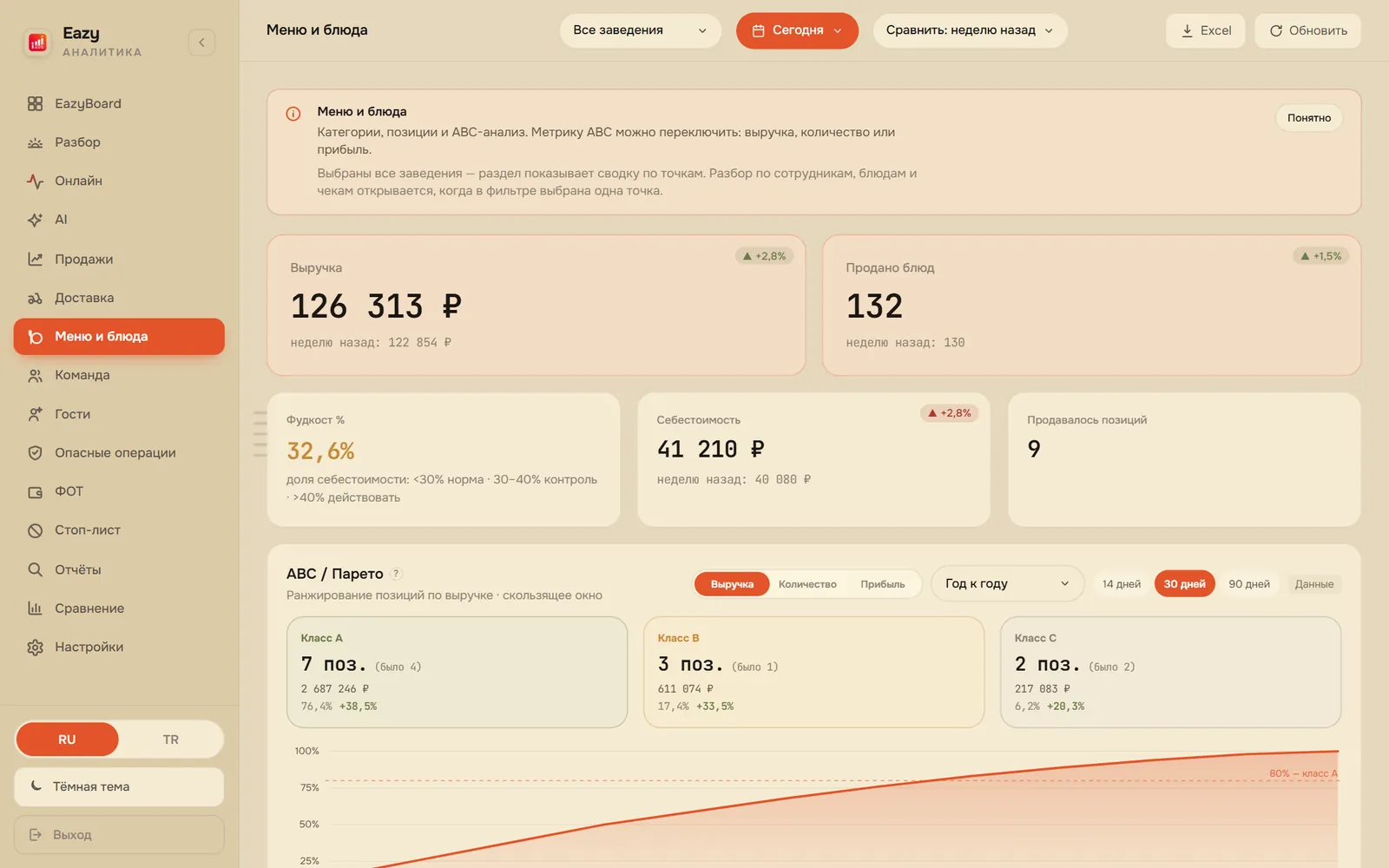Click the ABC / Парето help question icon
Image resolution: width=1389 pixels, height=868 pixels.
coord(396,574)
